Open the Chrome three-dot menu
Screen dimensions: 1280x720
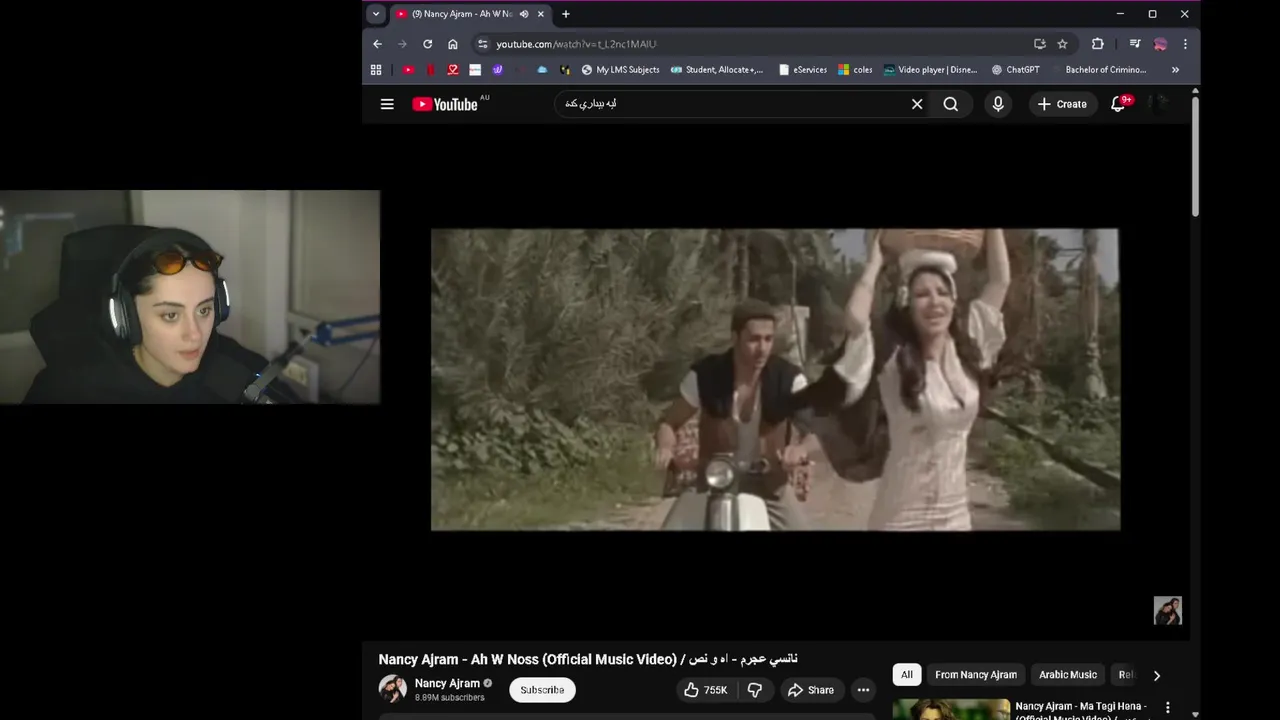1185,44
